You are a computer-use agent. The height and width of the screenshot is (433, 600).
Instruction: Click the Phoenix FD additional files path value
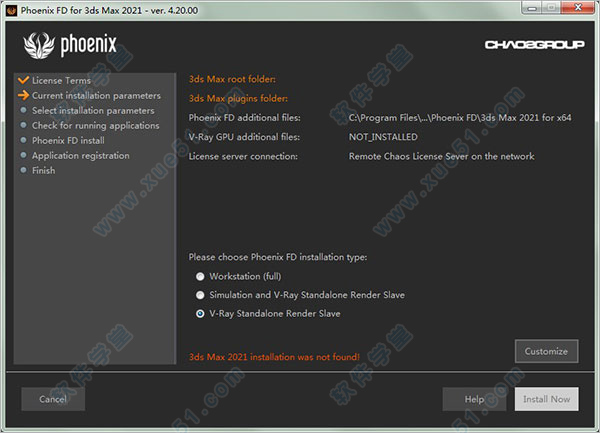(460, 118)
